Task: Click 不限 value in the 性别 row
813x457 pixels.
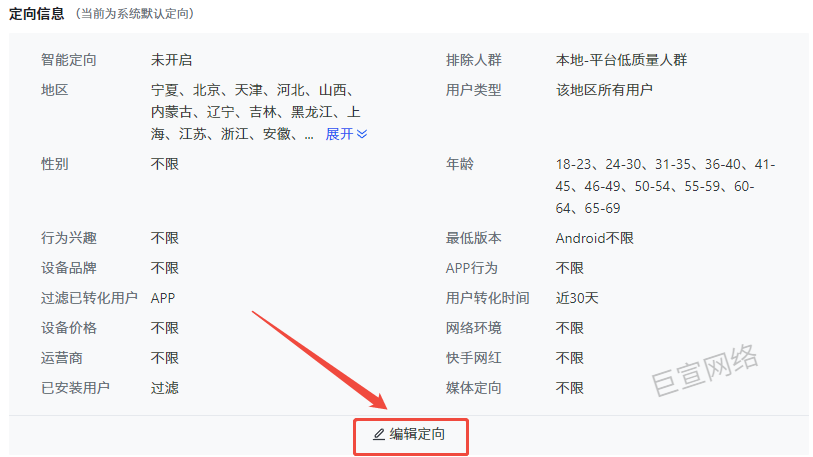Action: [164, 164]
